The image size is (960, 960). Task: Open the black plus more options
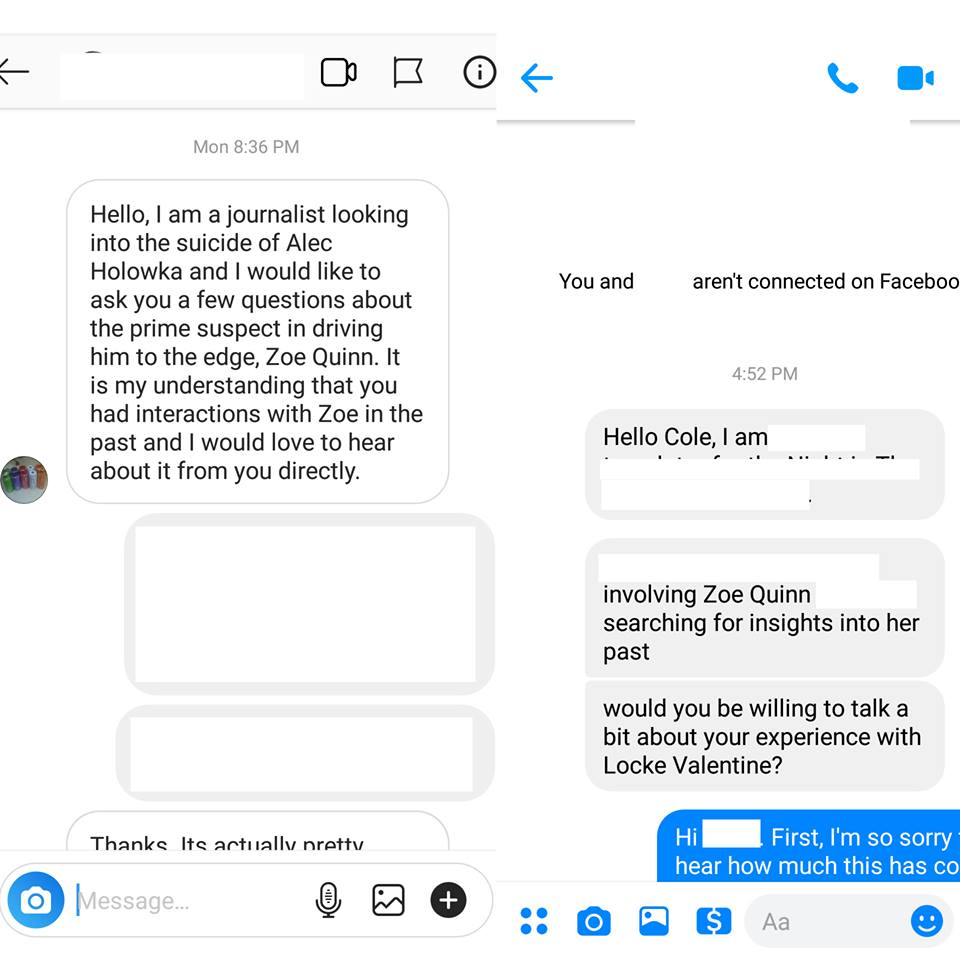click(x=448, y=900)
